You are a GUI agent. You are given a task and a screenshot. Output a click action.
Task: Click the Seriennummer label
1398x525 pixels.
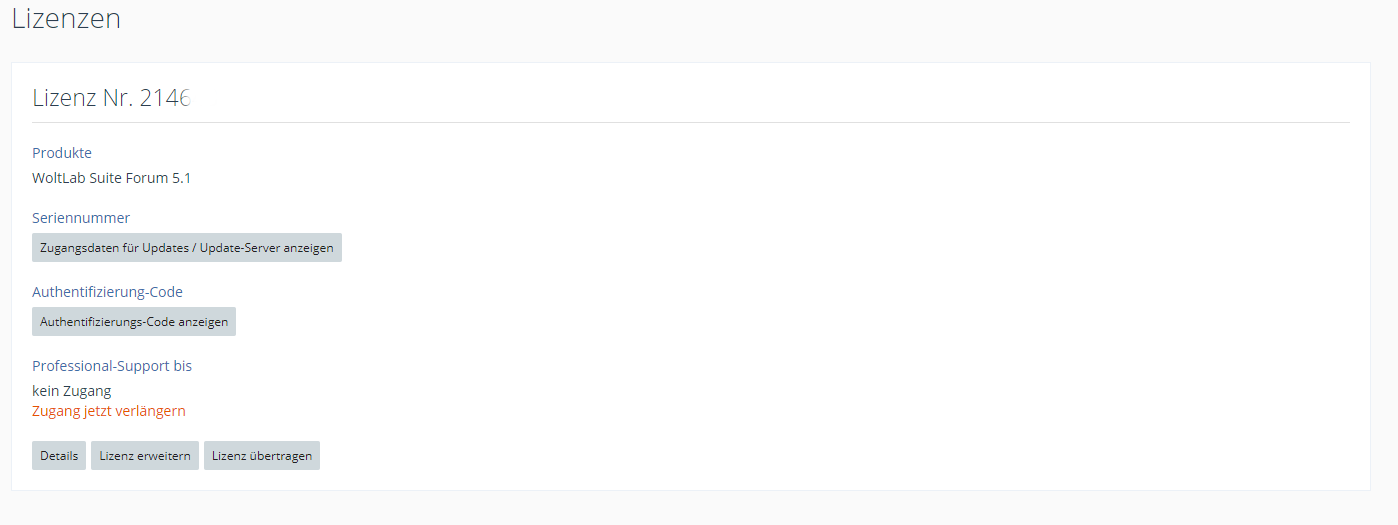[81, 218]
